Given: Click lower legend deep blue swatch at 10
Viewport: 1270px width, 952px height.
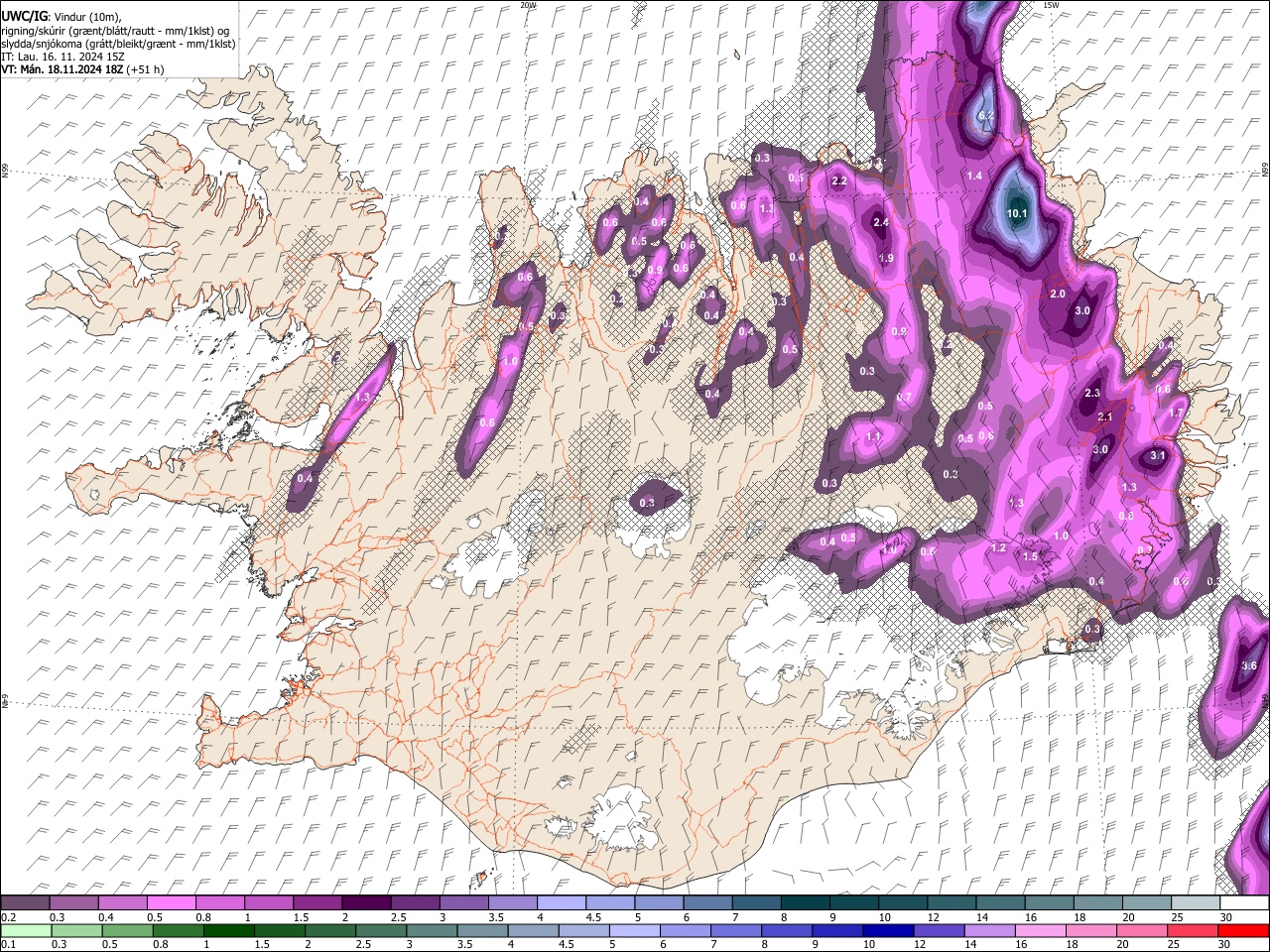Looking at the screenshot, I should pos(888,930).
